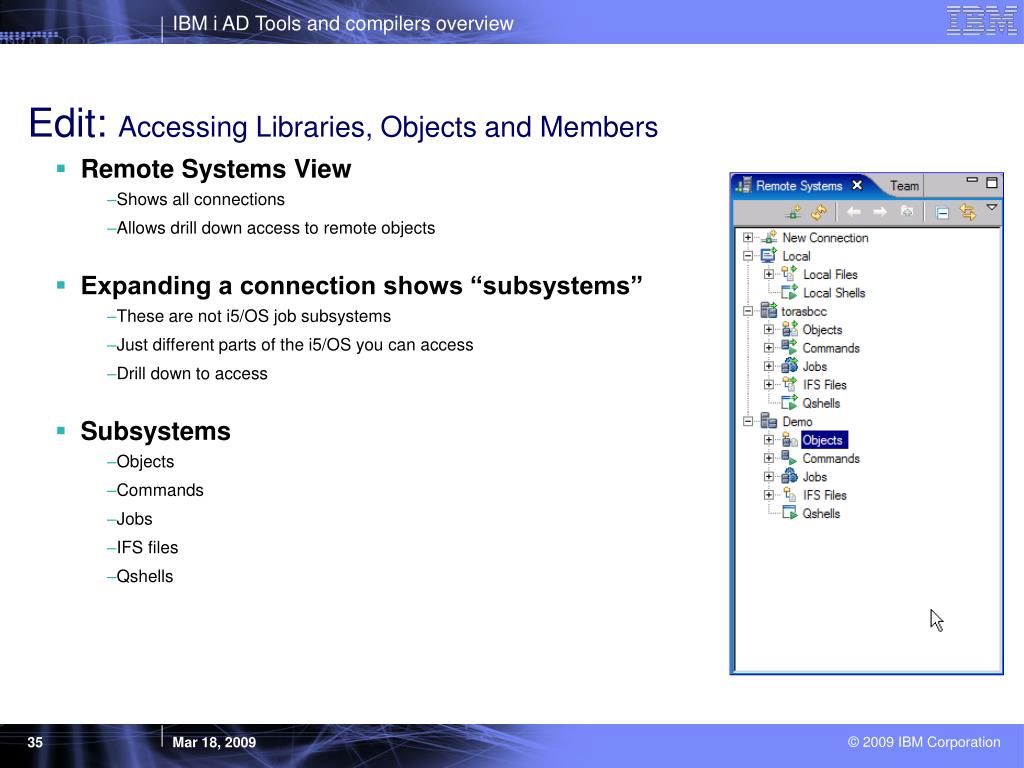This screenshot has width=1024, height=768.
Task: Expand the New Connection node
Action: pos(748,238)
